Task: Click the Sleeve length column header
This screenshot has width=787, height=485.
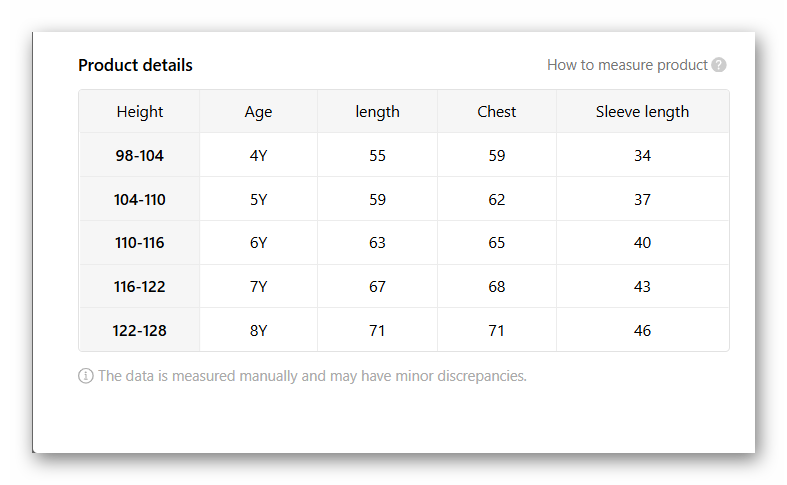Action: click(x=642, y=112)
